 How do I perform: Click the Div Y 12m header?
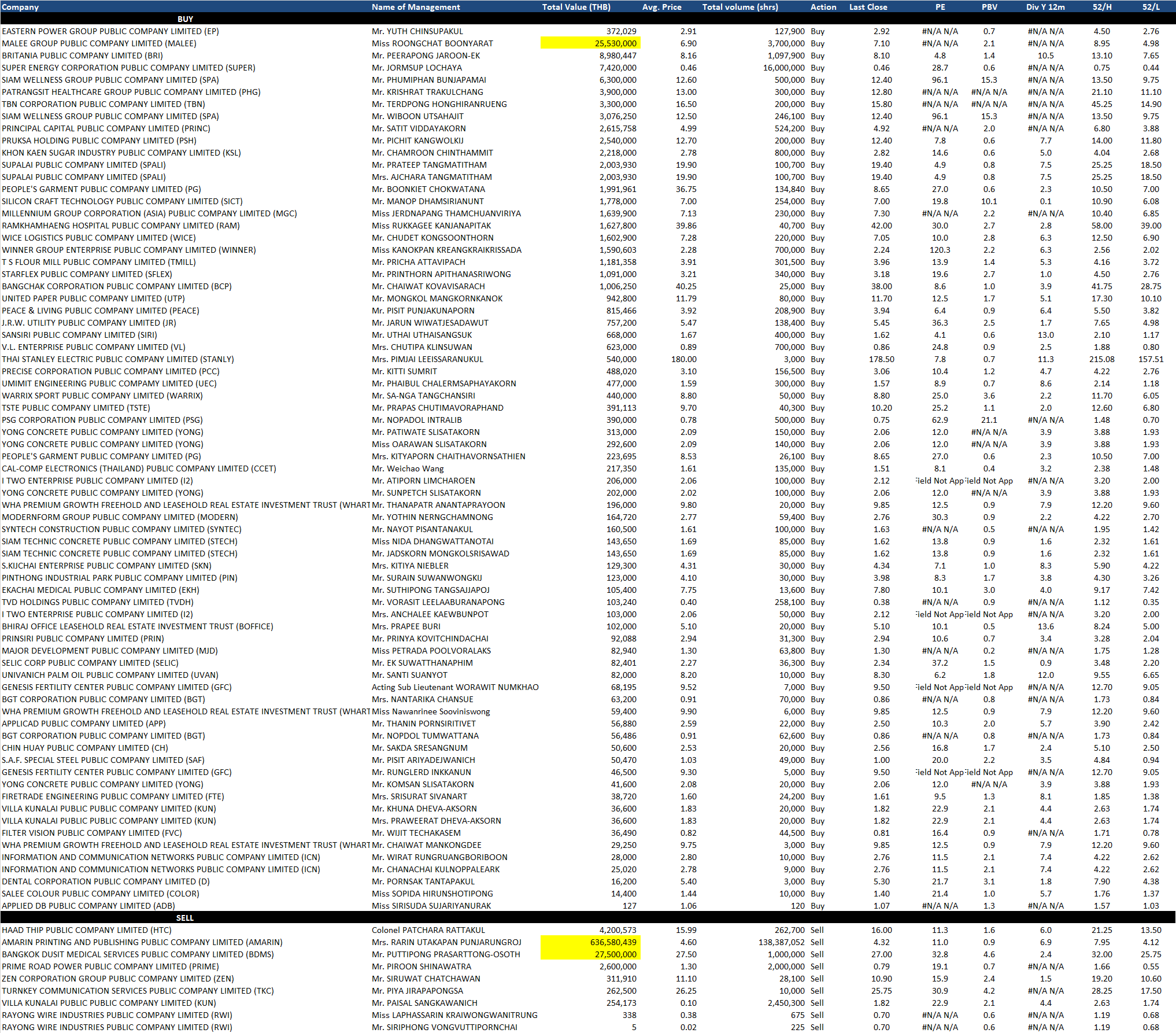[1045, 7]
